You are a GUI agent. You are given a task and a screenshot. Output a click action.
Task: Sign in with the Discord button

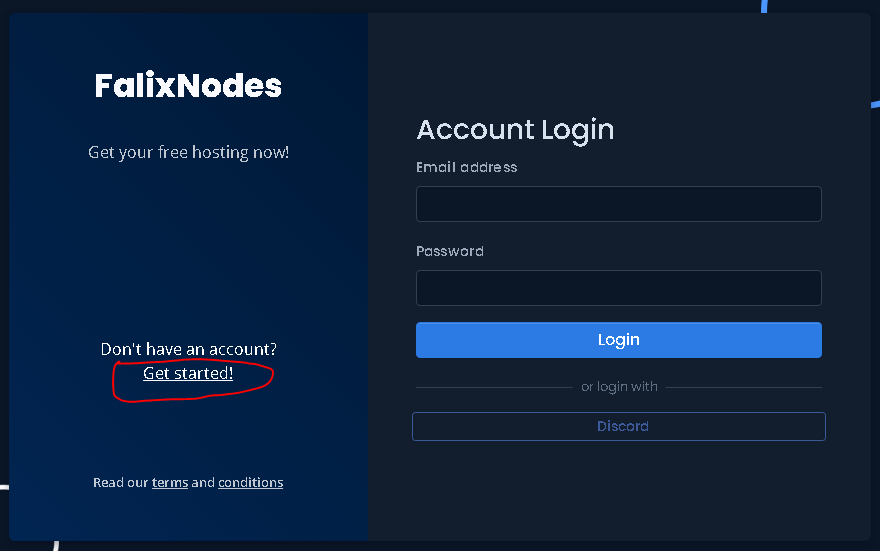click(x=618, y=426)
